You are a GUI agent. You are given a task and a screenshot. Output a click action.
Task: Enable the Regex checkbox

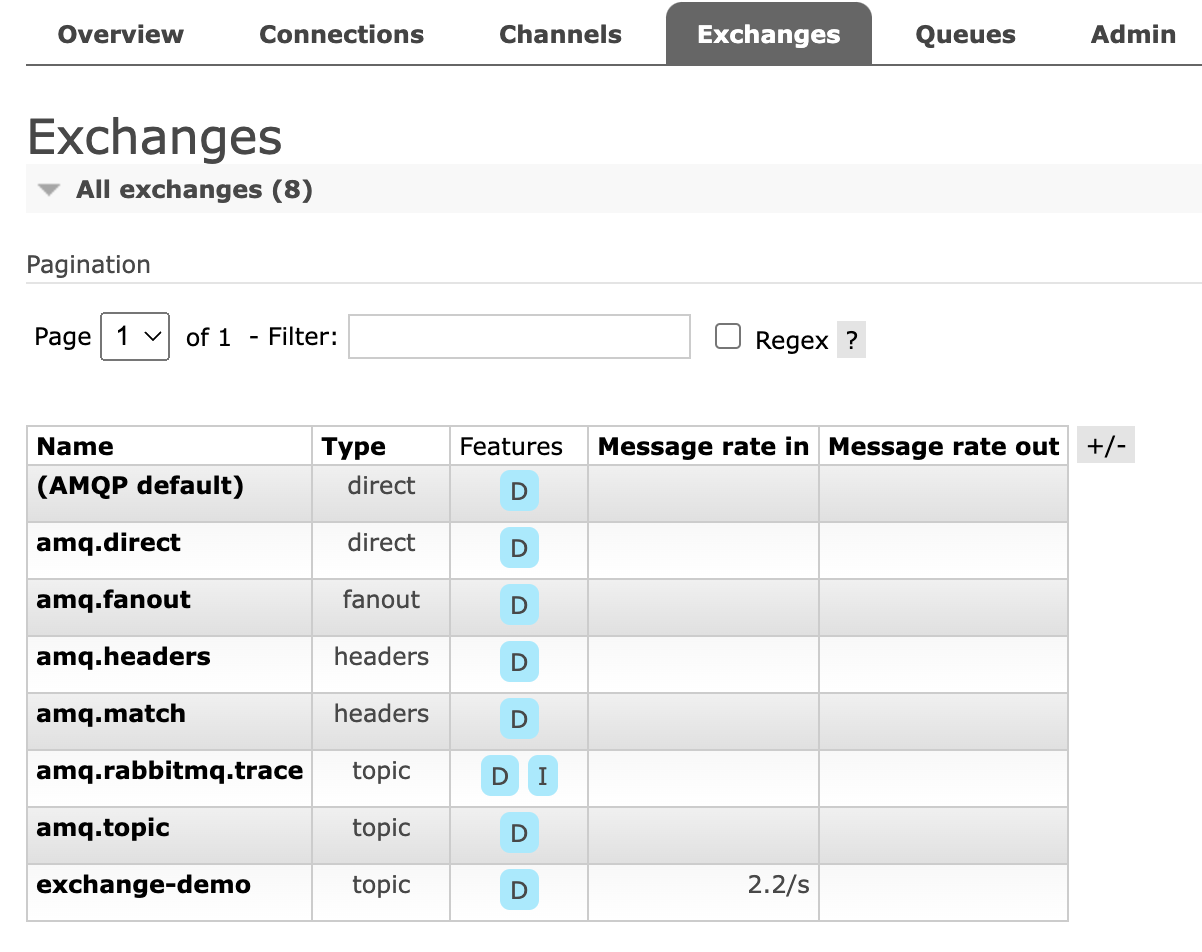click(727, 336)
